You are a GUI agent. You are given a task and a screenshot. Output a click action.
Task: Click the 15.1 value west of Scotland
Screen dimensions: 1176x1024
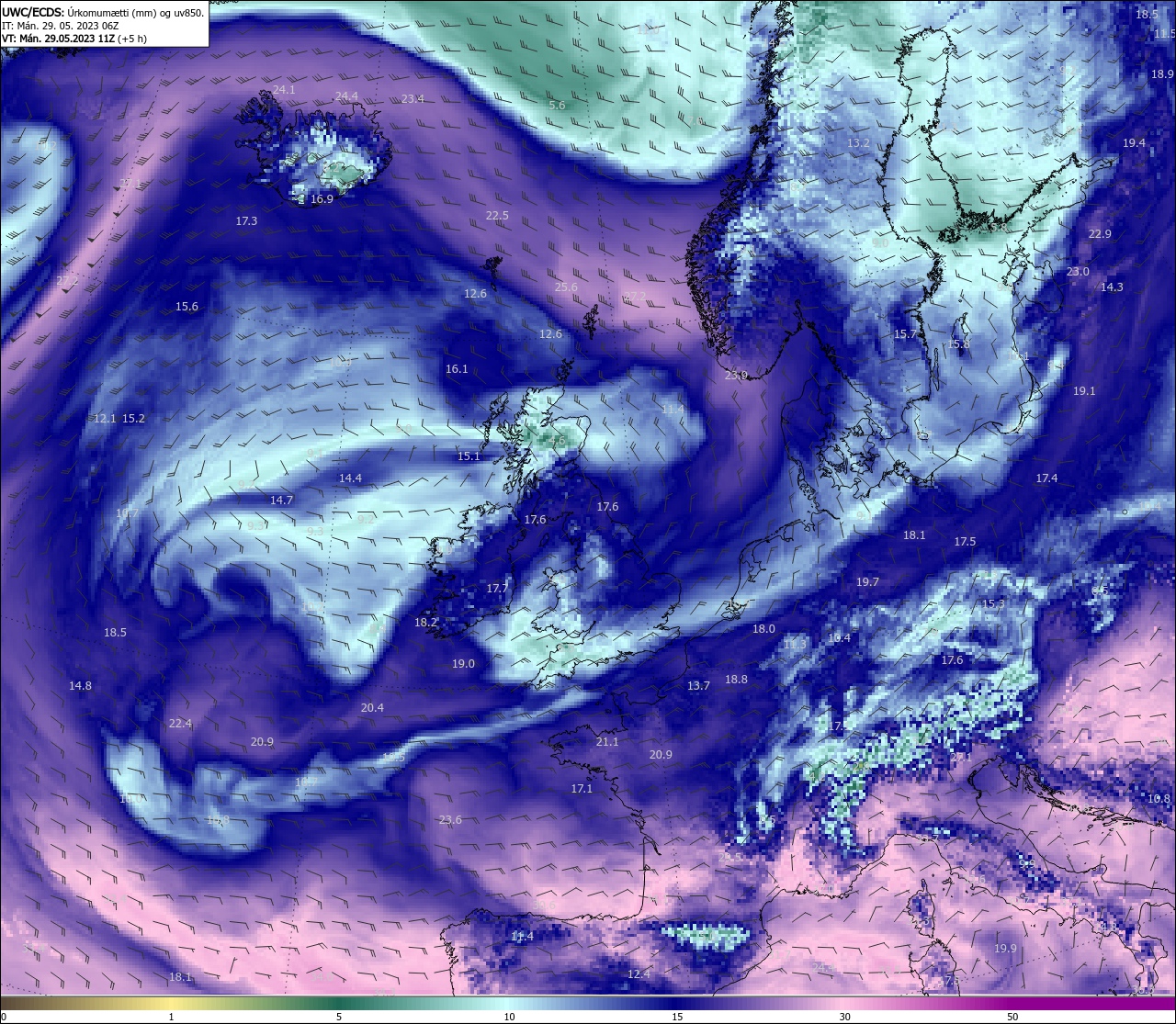pyautogui.click(x=469, y=456)
